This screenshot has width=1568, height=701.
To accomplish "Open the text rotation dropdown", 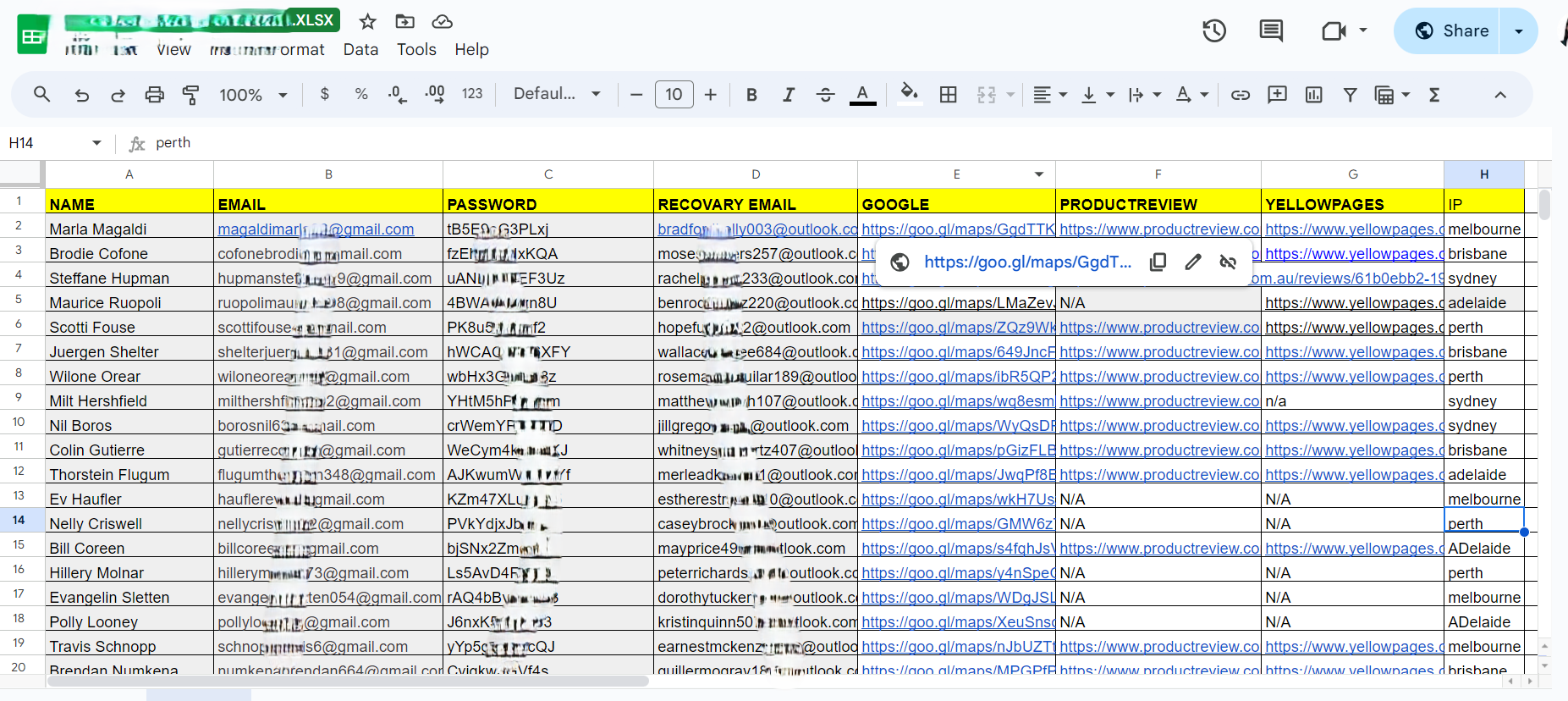I will [x=1191, y=95].
